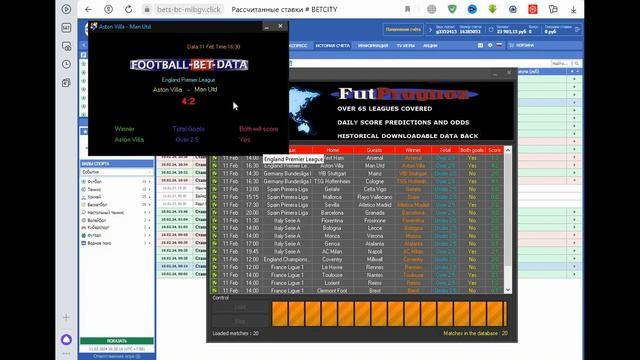Click the Betcity search input field
This screenshot has width=640, height=360.
561,64
